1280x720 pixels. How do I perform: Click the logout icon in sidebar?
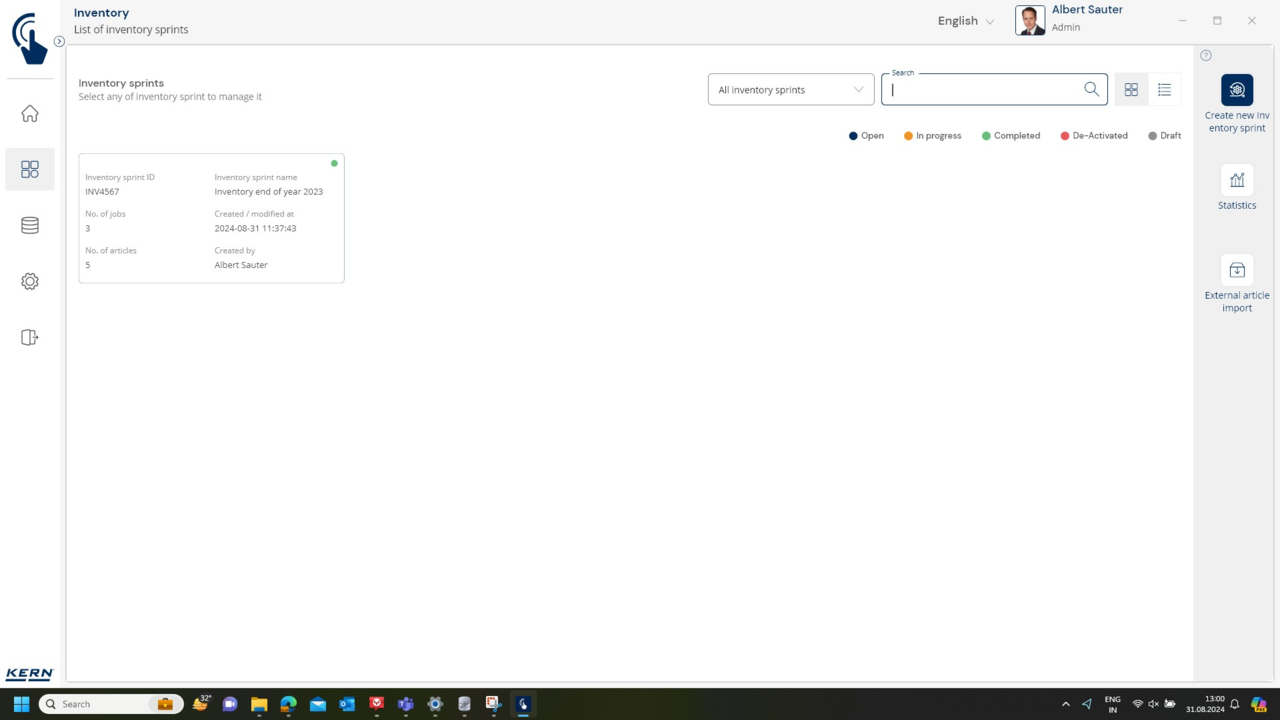tap(30, 338)
